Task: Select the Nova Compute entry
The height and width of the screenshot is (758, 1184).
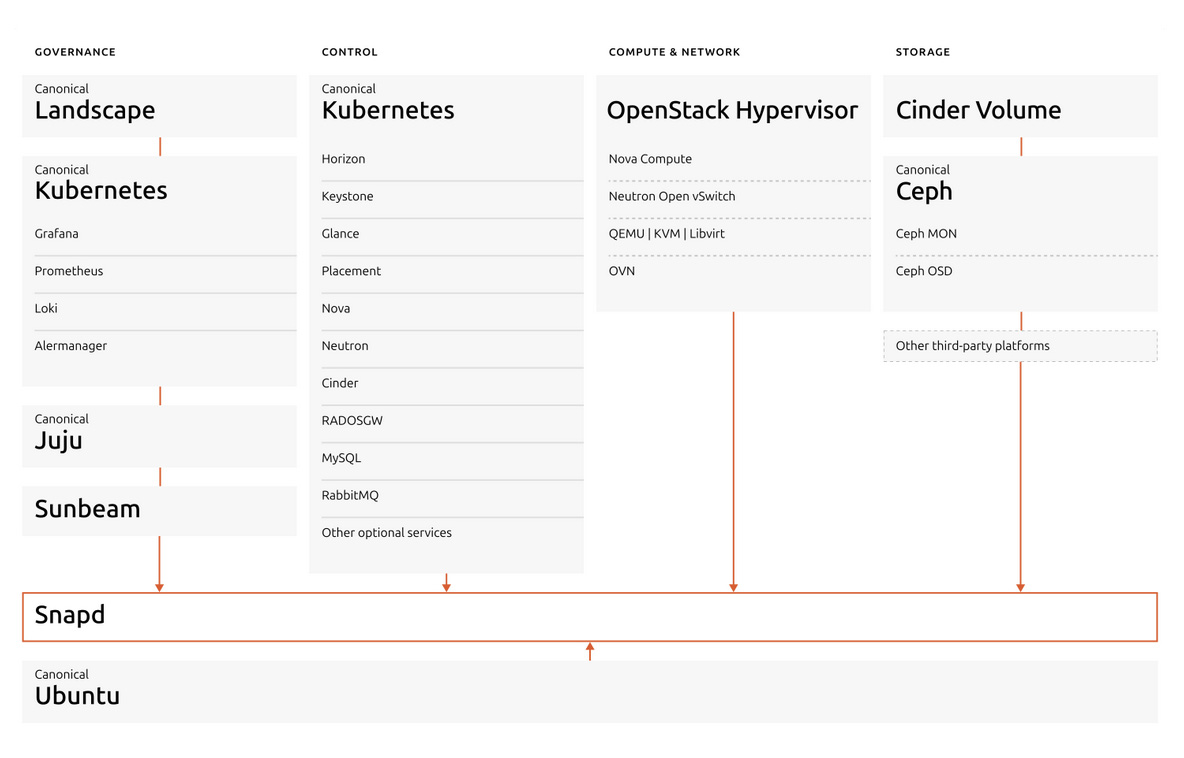Action: pyautogui.click(x=650, y=159)
